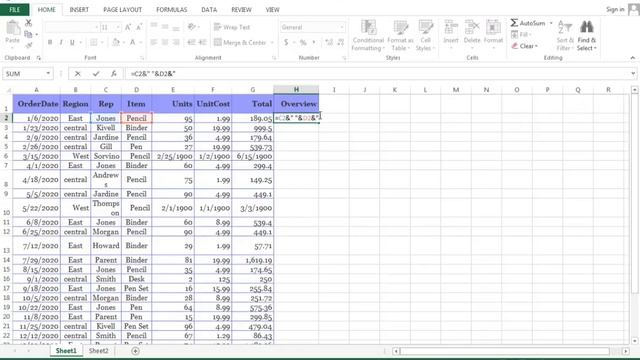Image resolution: width=640 pixels, height=360 pixels.
Task: Open Conditional Formatting menu
Action: [368, 36]
